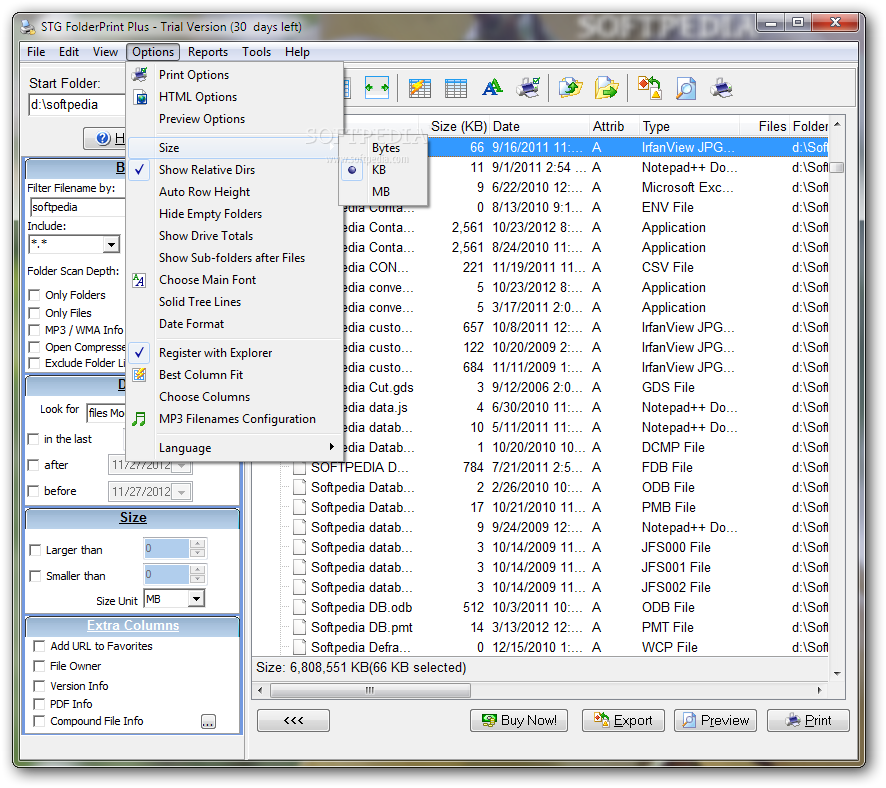Click the export shapes toolbar icon

650,88
